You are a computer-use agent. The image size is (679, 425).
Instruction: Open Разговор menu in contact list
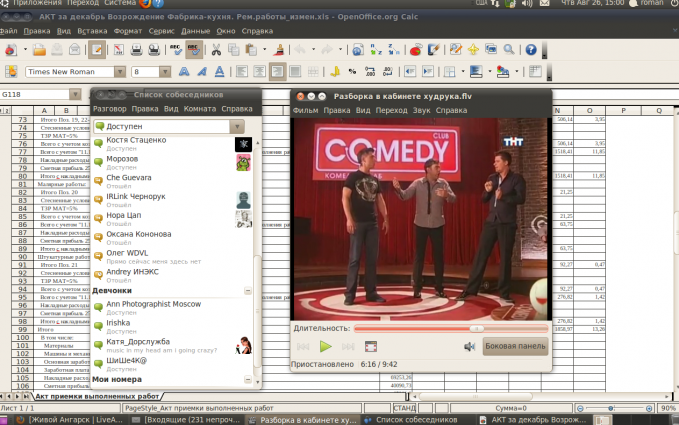[110, 108]
